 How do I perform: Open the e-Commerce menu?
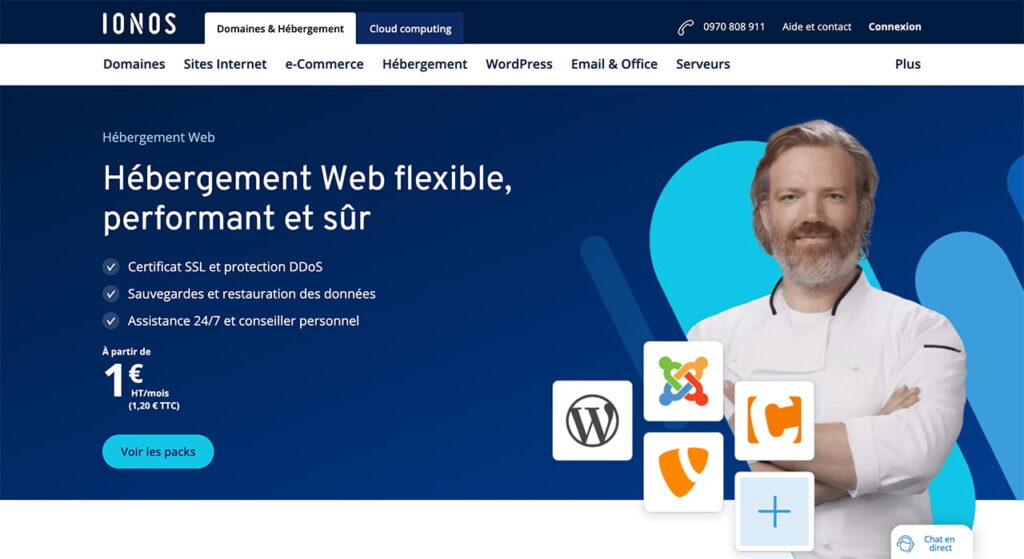click(324, 64)
